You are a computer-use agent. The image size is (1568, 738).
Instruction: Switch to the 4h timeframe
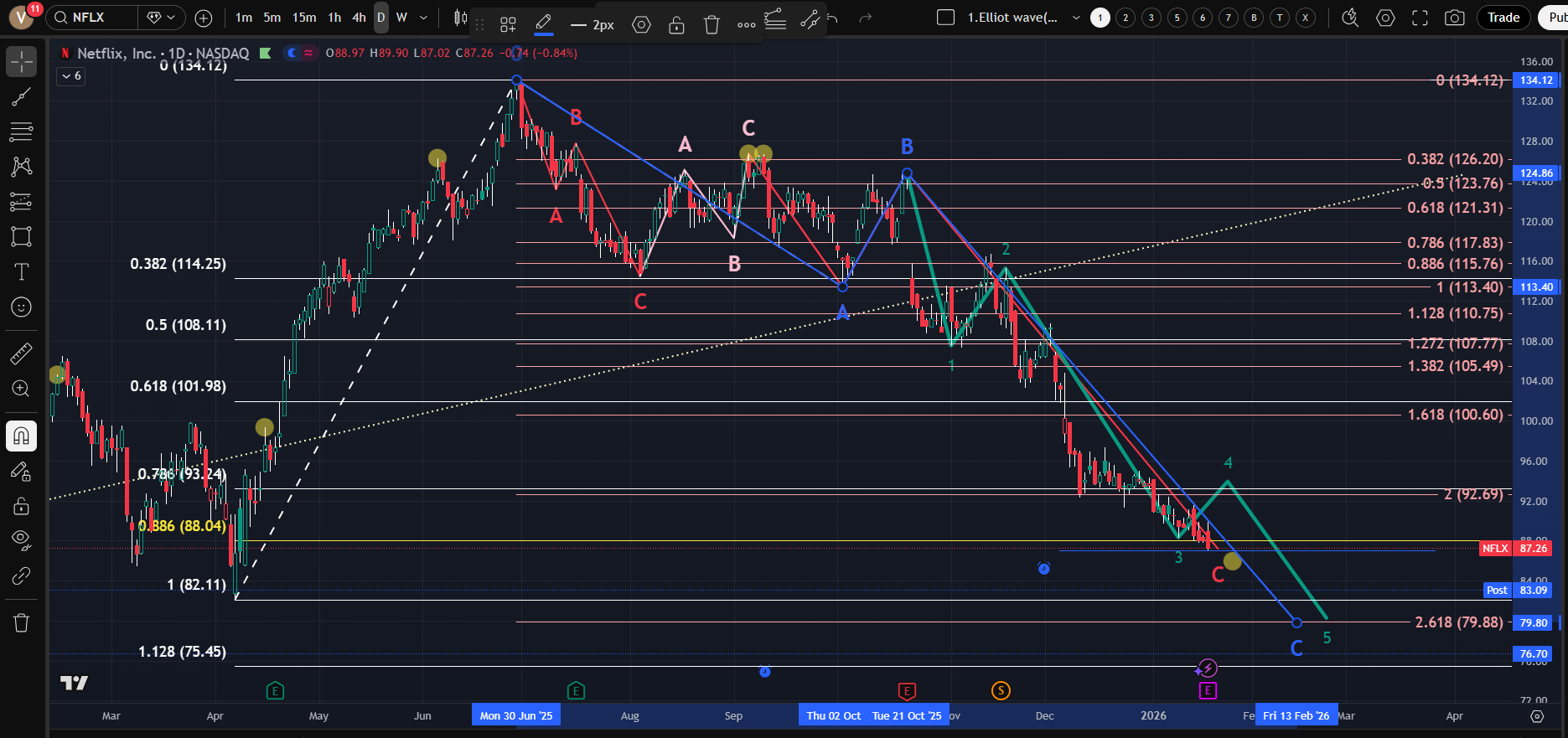(x=359, y=18)
